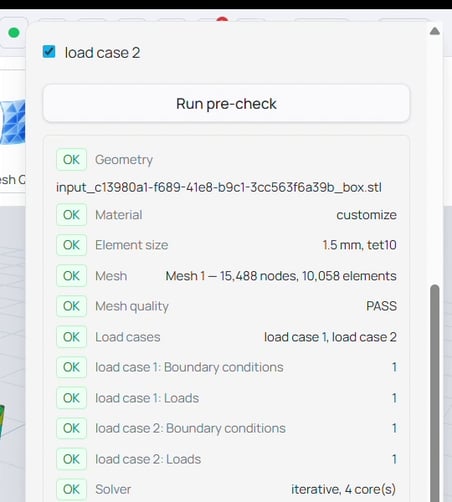Click the input box.stl geometry file name
The height and width of the screenshot is (502, 452).
tap(219, 187)
